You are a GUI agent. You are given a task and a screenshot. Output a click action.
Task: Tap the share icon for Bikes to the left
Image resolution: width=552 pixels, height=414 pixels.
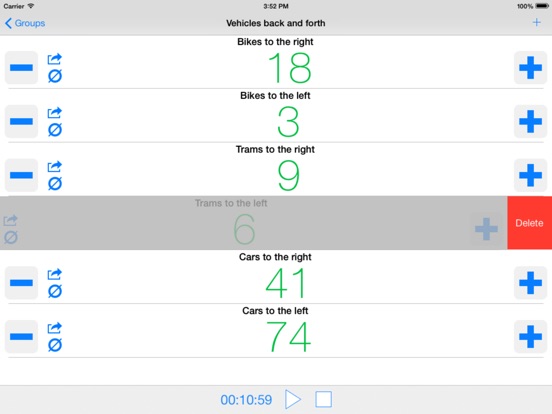tap(55, 113)
